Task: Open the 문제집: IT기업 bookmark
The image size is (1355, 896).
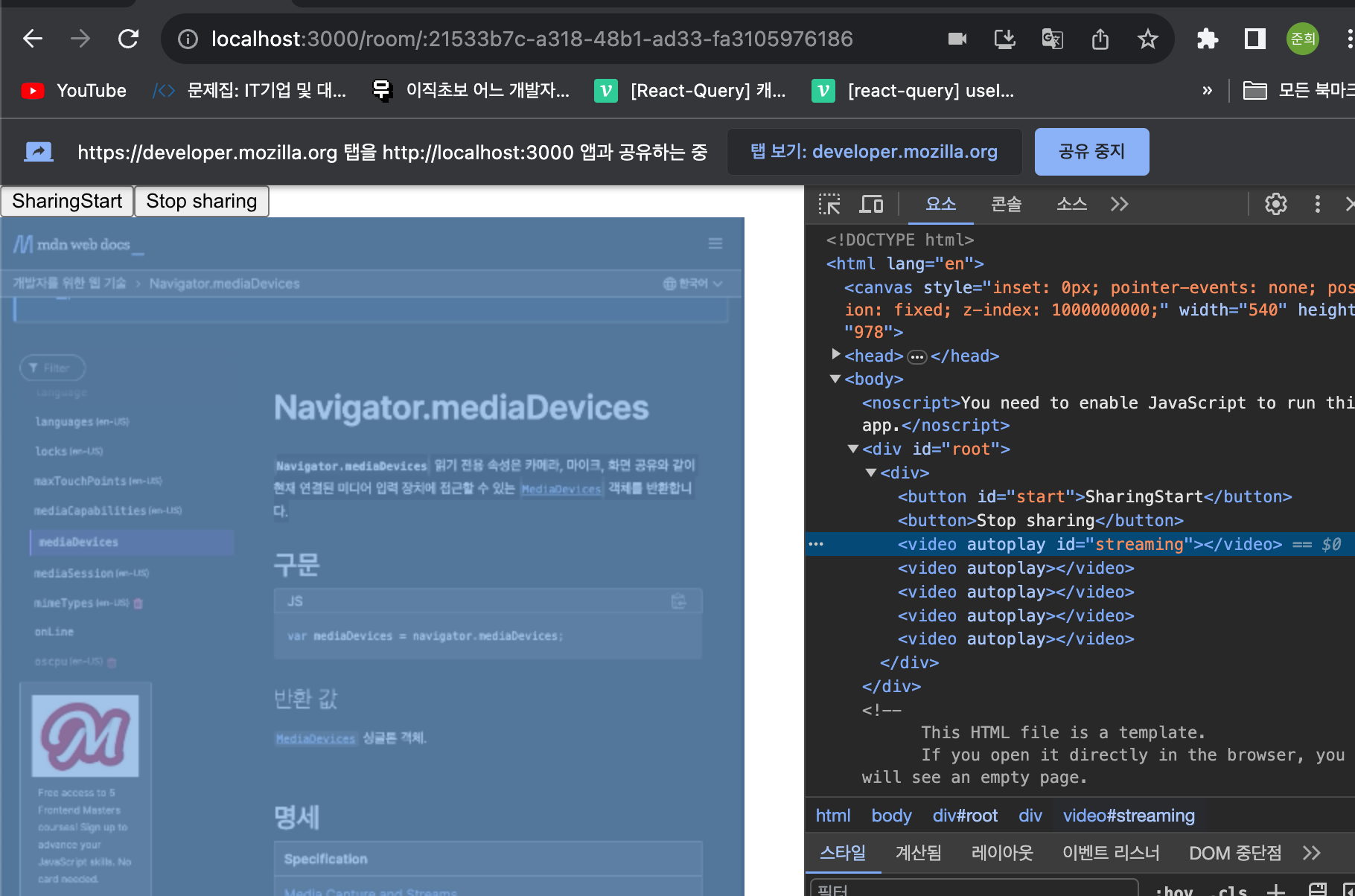Action: point(249,91)
